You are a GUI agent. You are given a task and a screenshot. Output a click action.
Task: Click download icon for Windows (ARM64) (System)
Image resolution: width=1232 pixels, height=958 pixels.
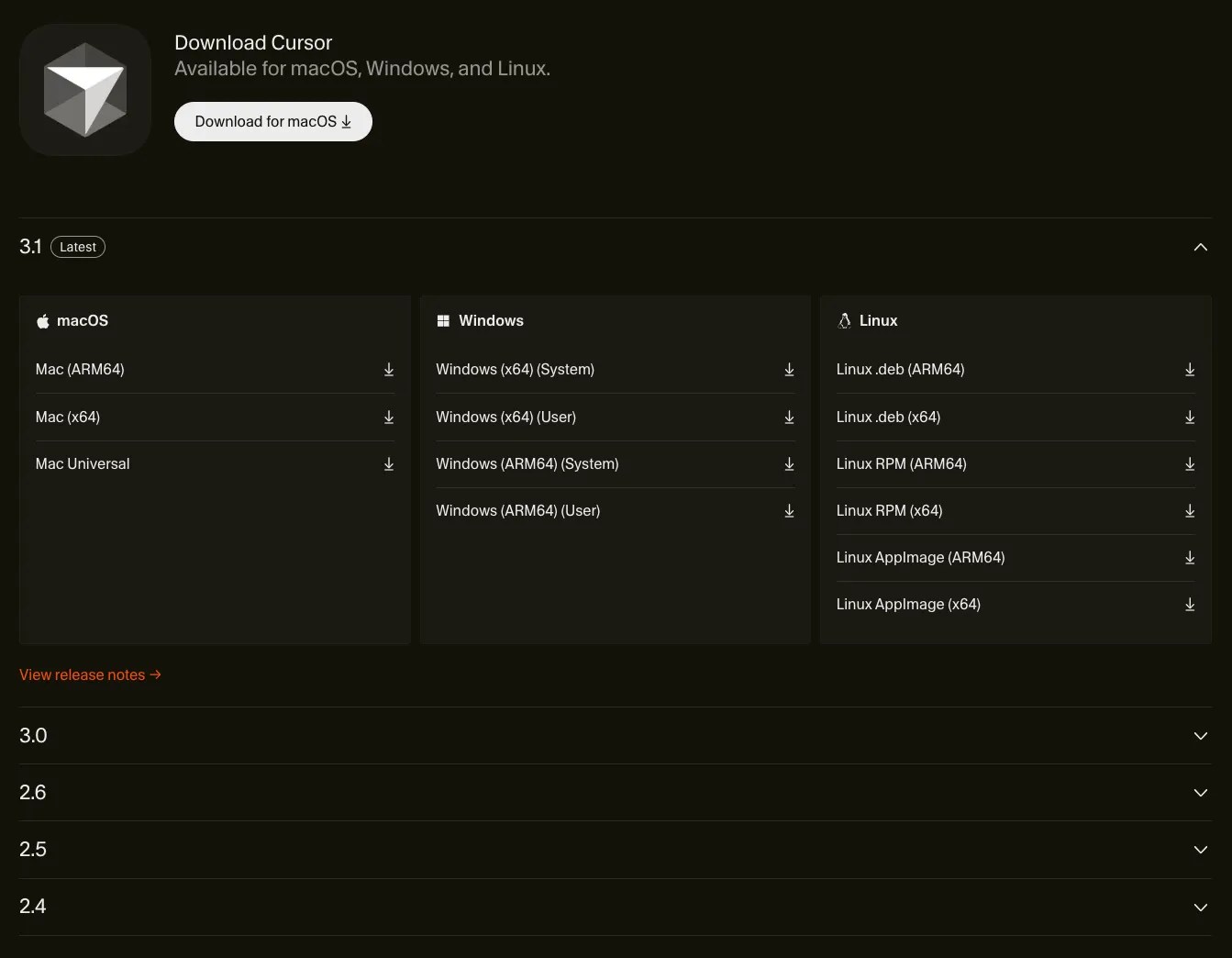click(789, 464)
